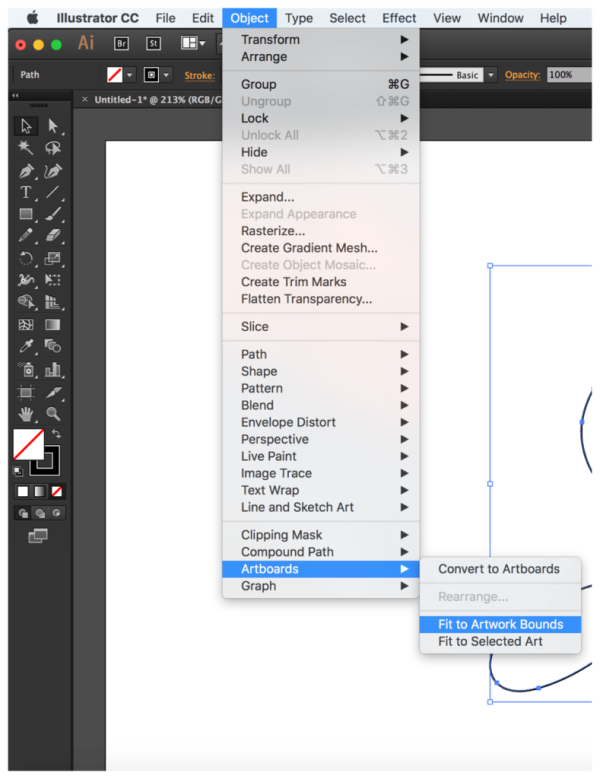
Task: Select the Line Segment tool
Action: click(x=53, y=193)
